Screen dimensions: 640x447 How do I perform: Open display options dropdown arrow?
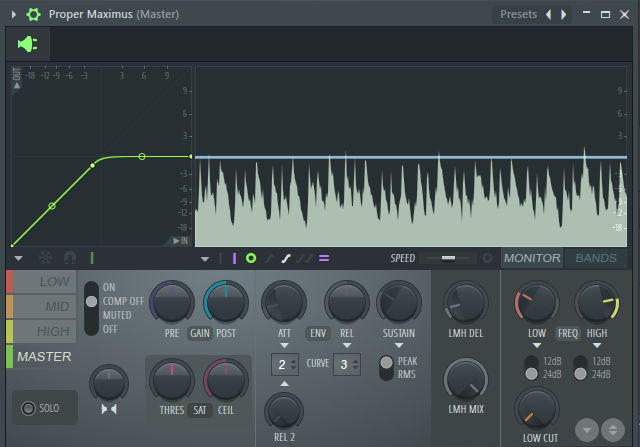[x=205, y=259]
